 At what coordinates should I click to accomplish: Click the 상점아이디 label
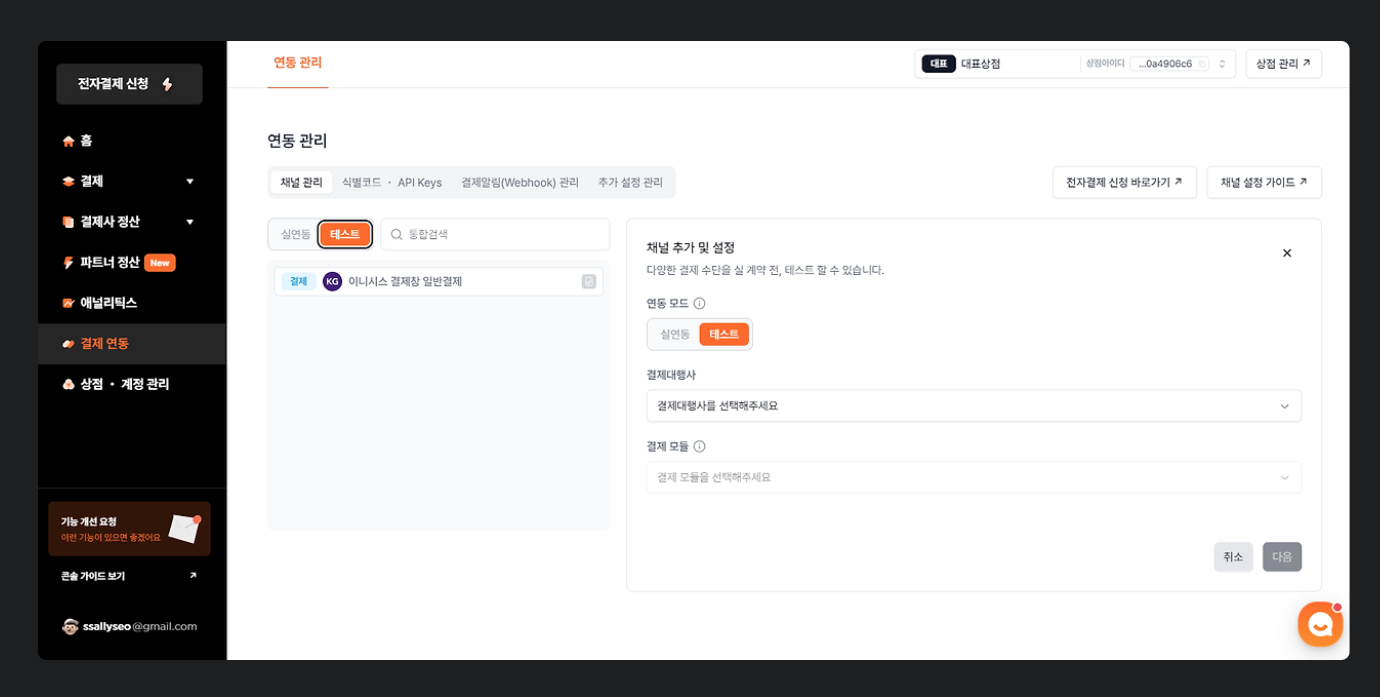point(1105,64)
